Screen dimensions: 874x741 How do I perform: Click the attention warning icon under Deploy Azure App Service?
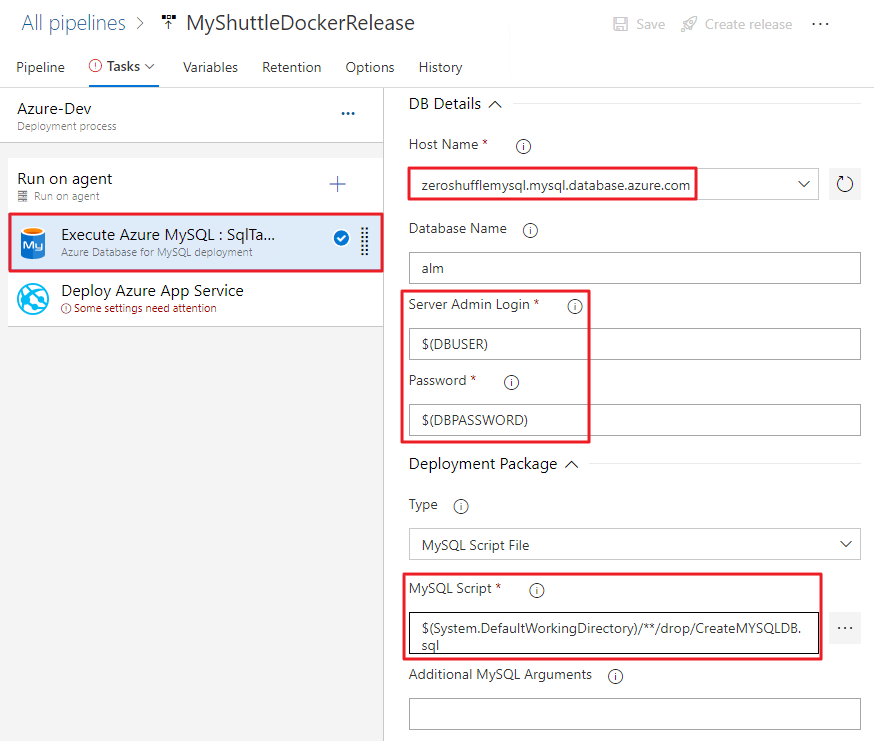pos(66,308)
